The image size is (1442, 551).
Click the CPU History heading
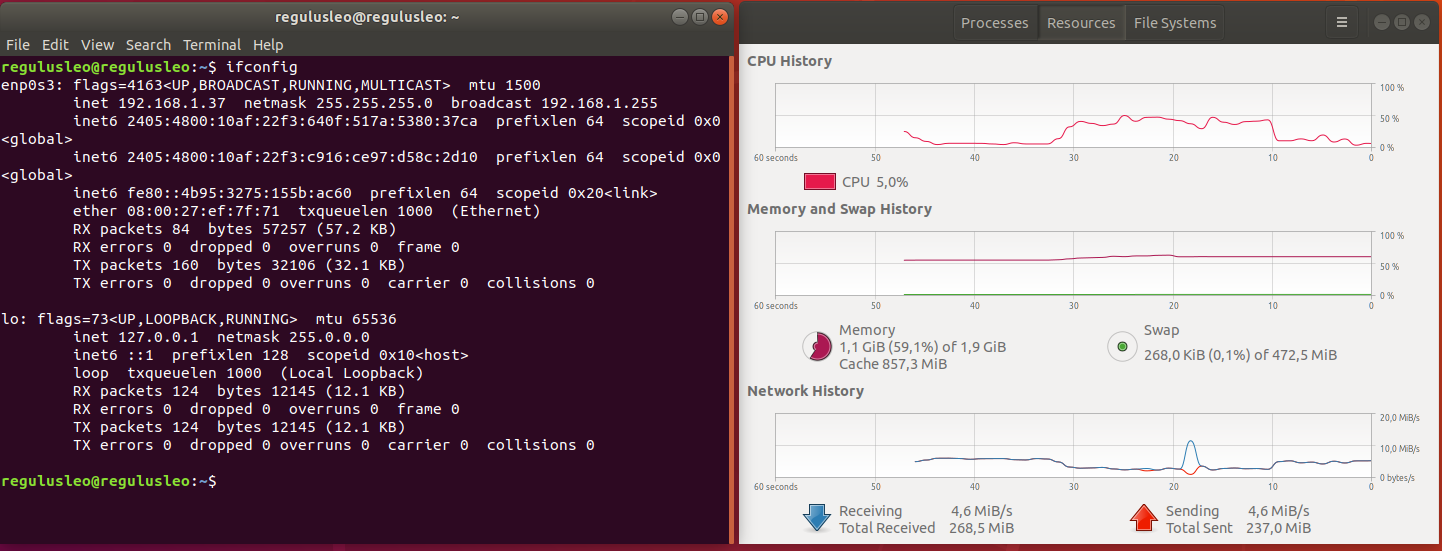click(x=789, y=61)
